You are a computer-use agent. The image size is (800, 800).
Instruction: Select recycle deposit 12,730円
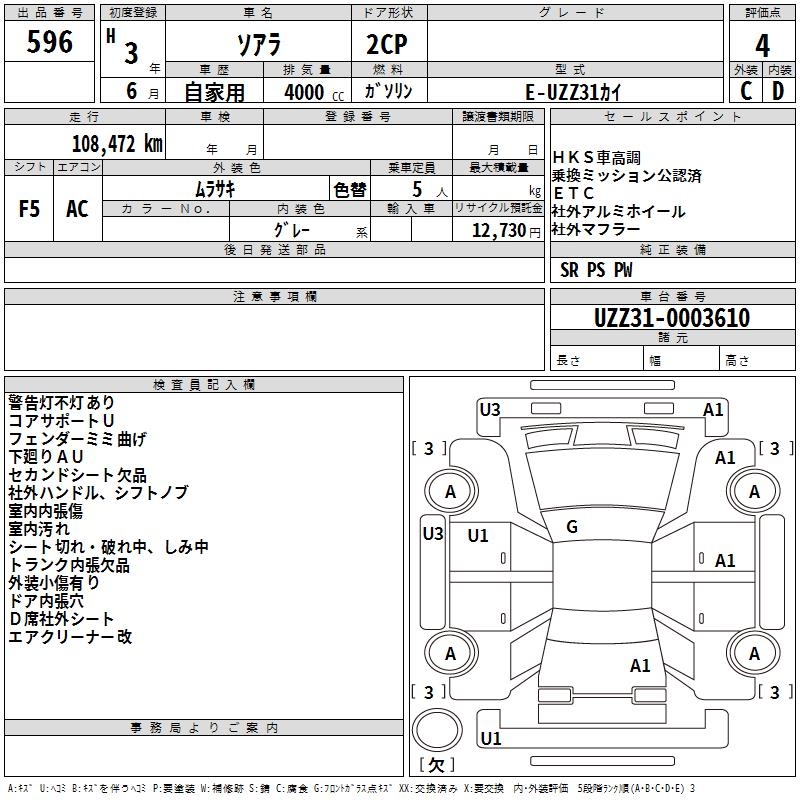(x=506, y=231)
